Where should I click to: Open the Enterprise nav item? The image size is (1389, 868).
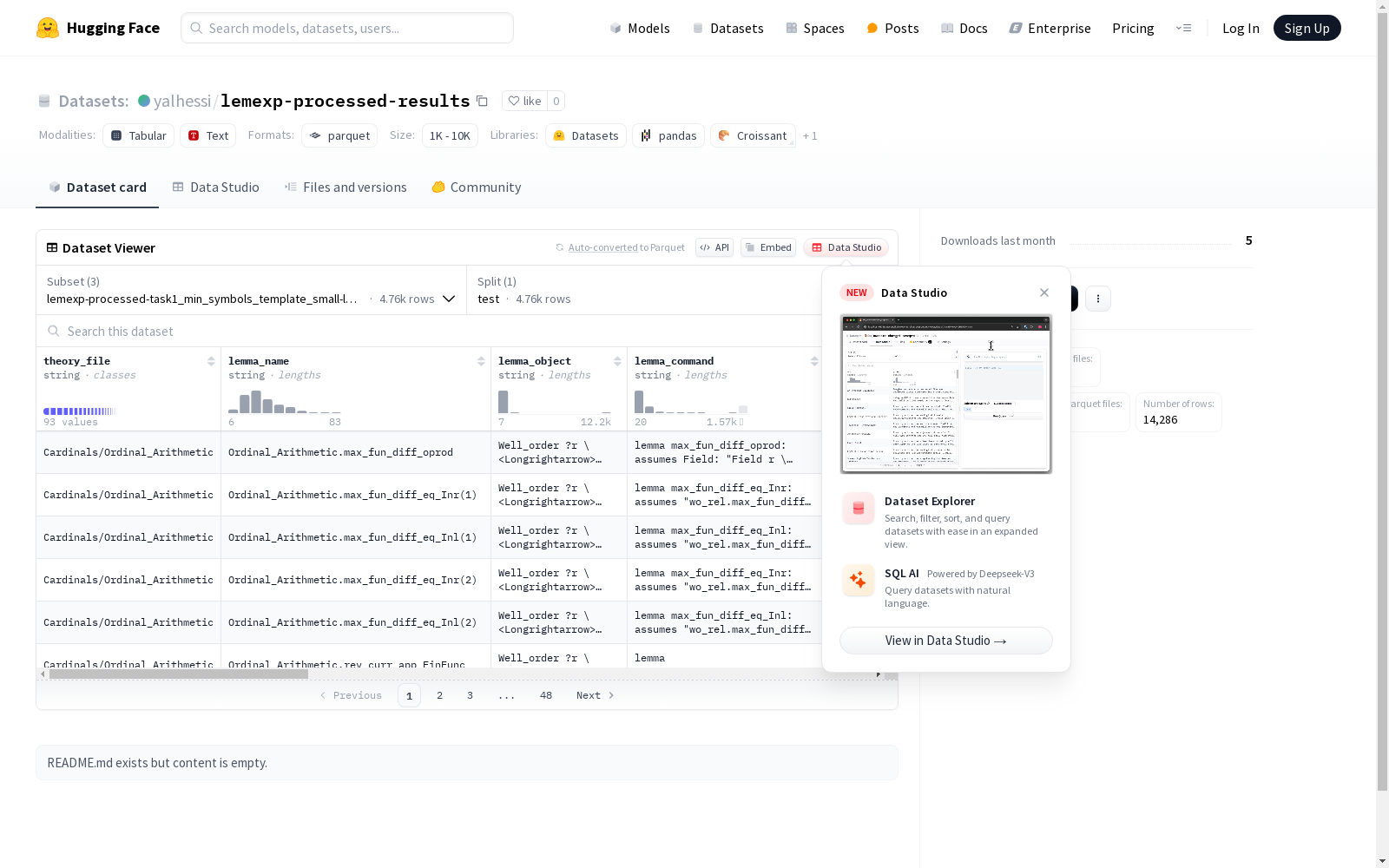point(1050,28)
